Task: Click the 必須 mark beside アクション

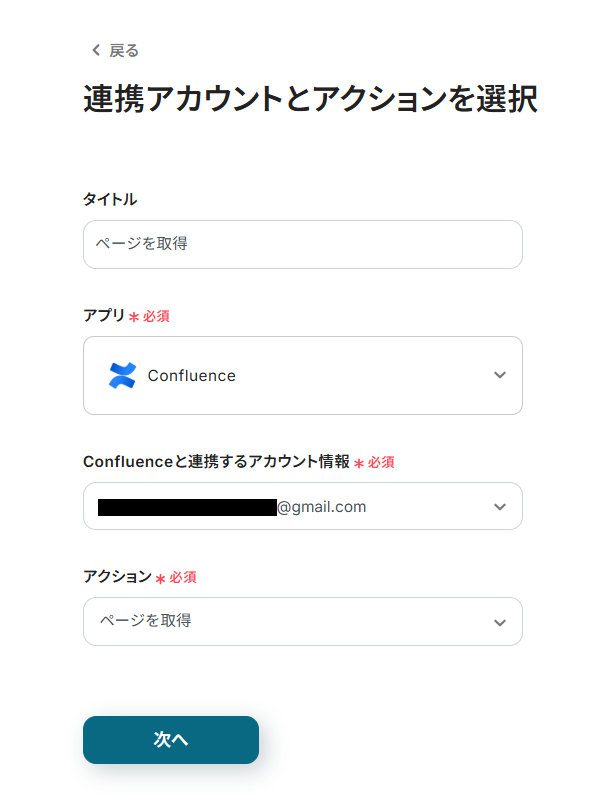Action: pos(182,578)
